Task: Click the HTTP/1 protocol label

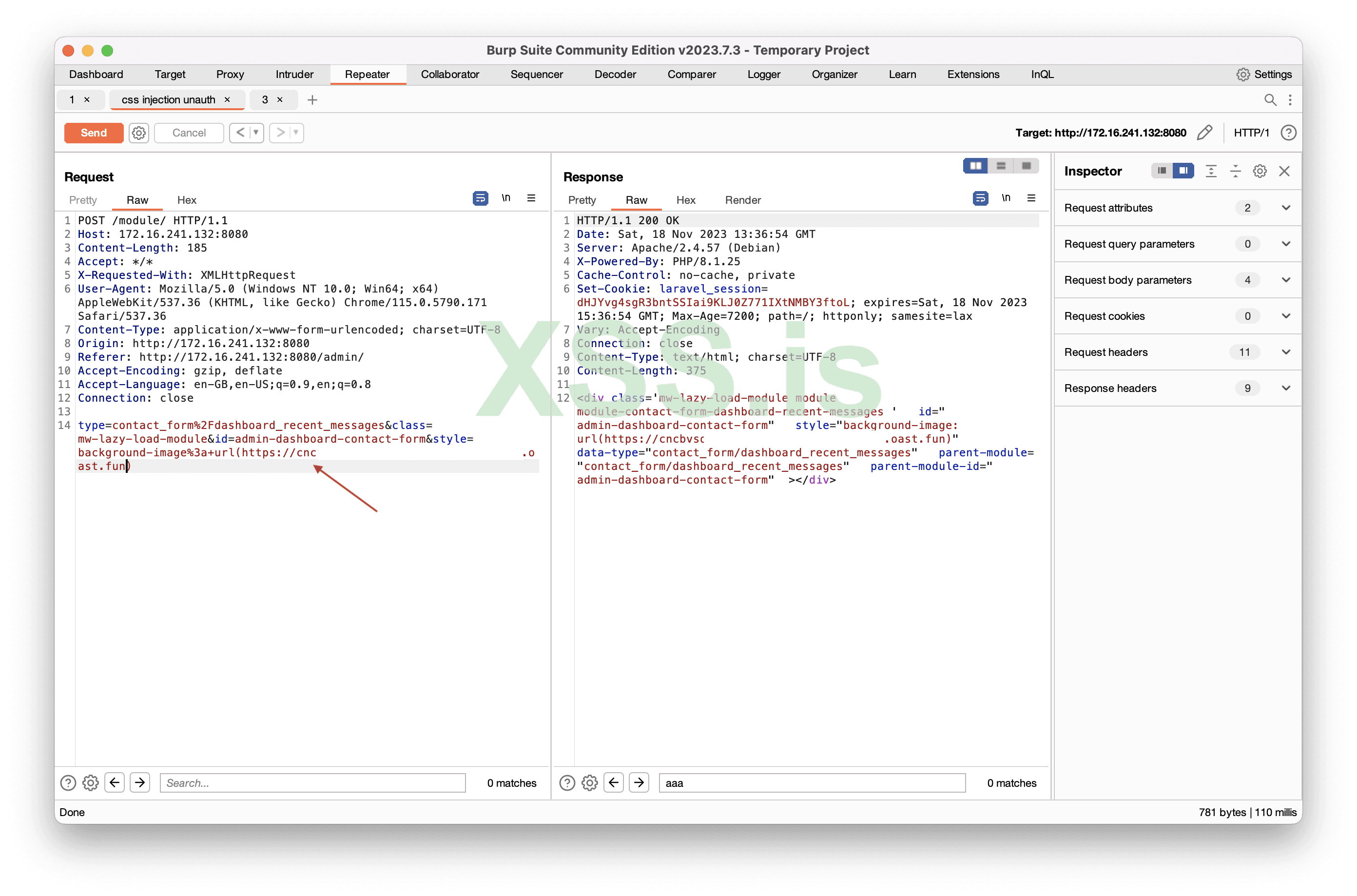Action: (1251, 133)
